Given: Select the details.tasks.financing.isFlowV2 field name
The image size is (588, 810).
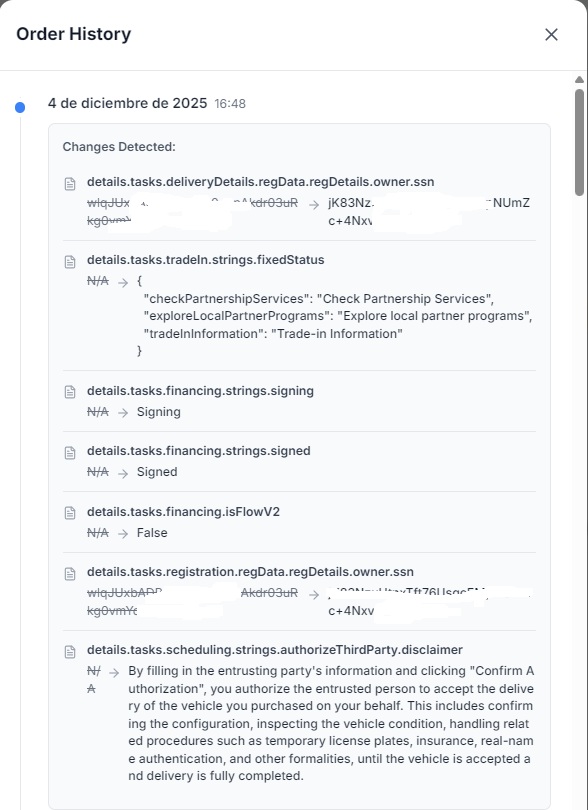Looking at the screenshot, I should (x=183, y=512).
